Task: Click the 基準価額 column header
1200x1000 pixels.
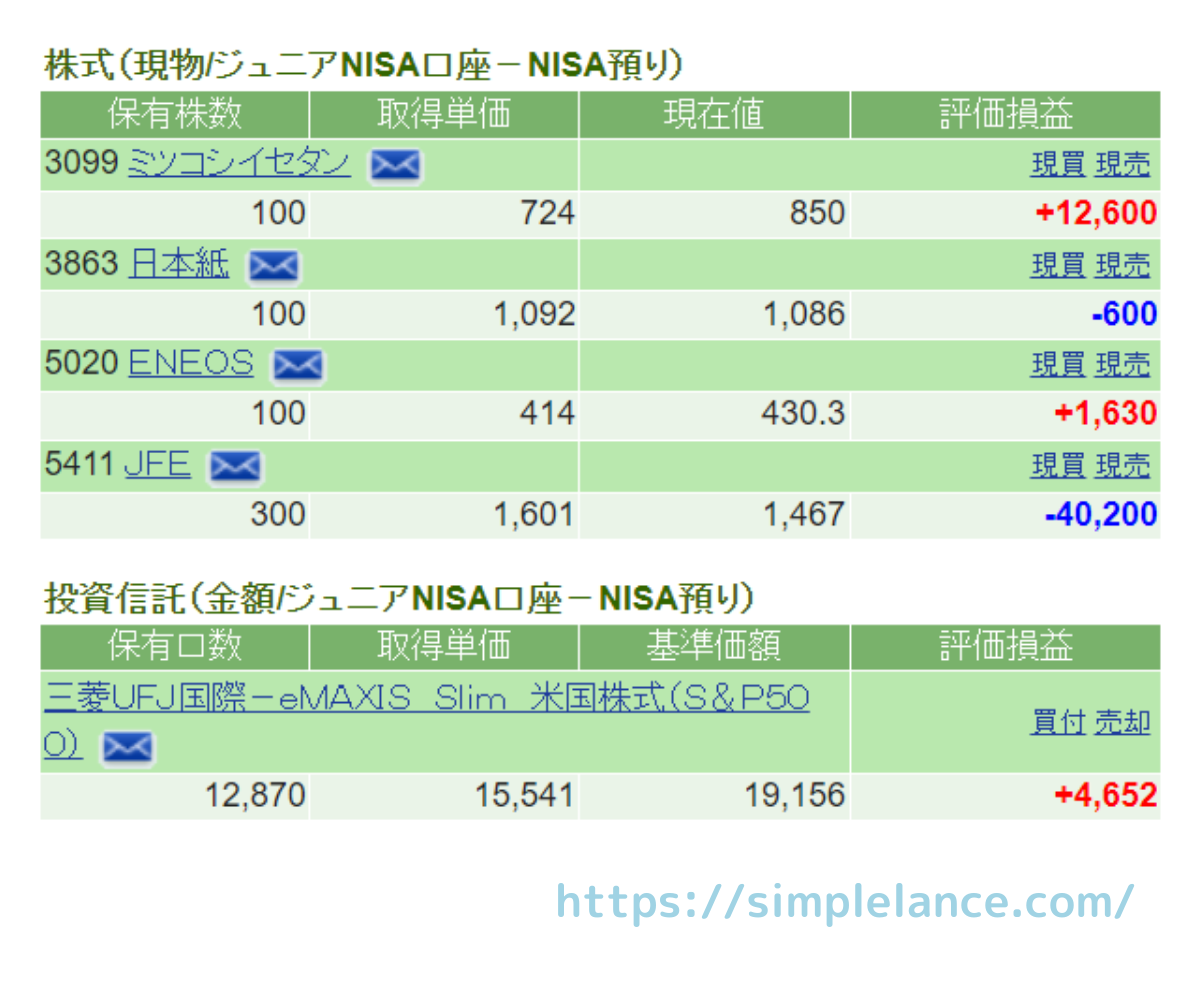Action: pos(715,647)
